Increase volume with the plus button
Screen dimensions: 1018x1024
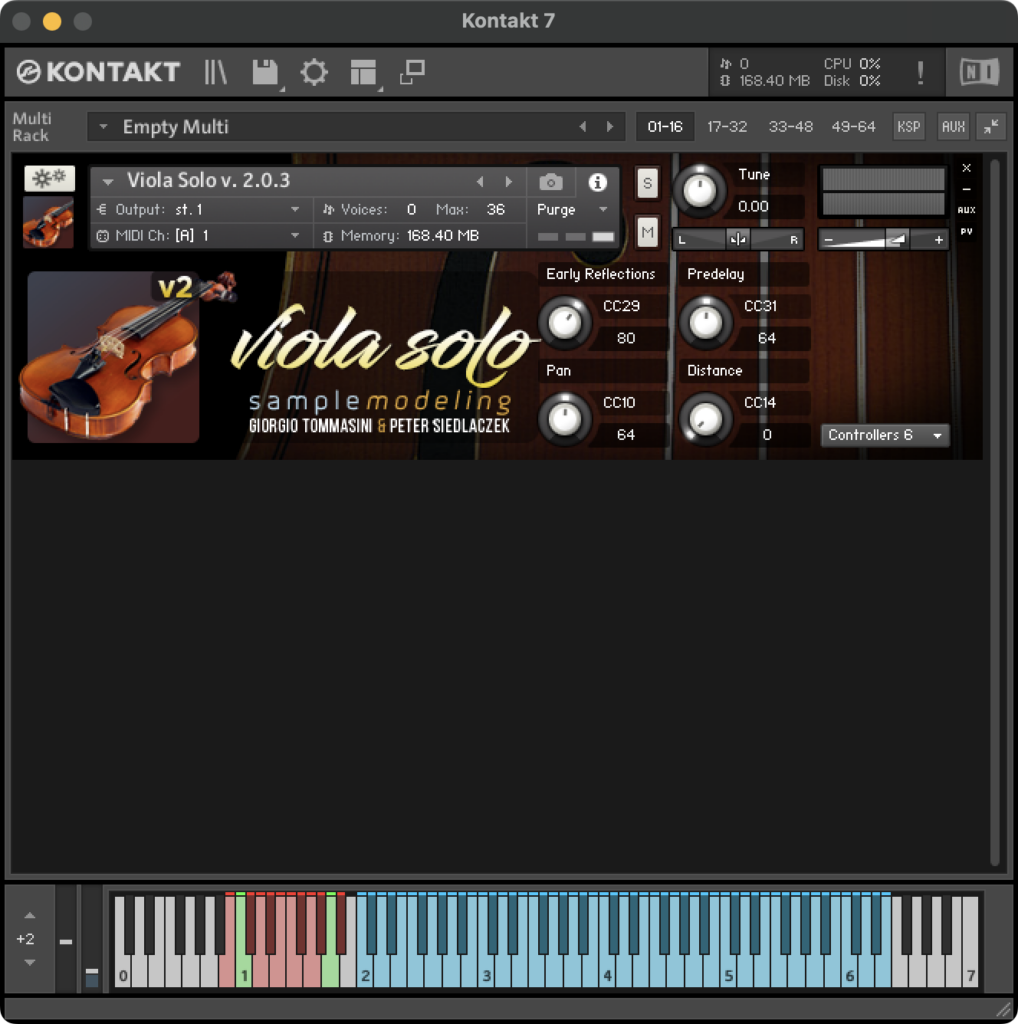pos(939,240)
